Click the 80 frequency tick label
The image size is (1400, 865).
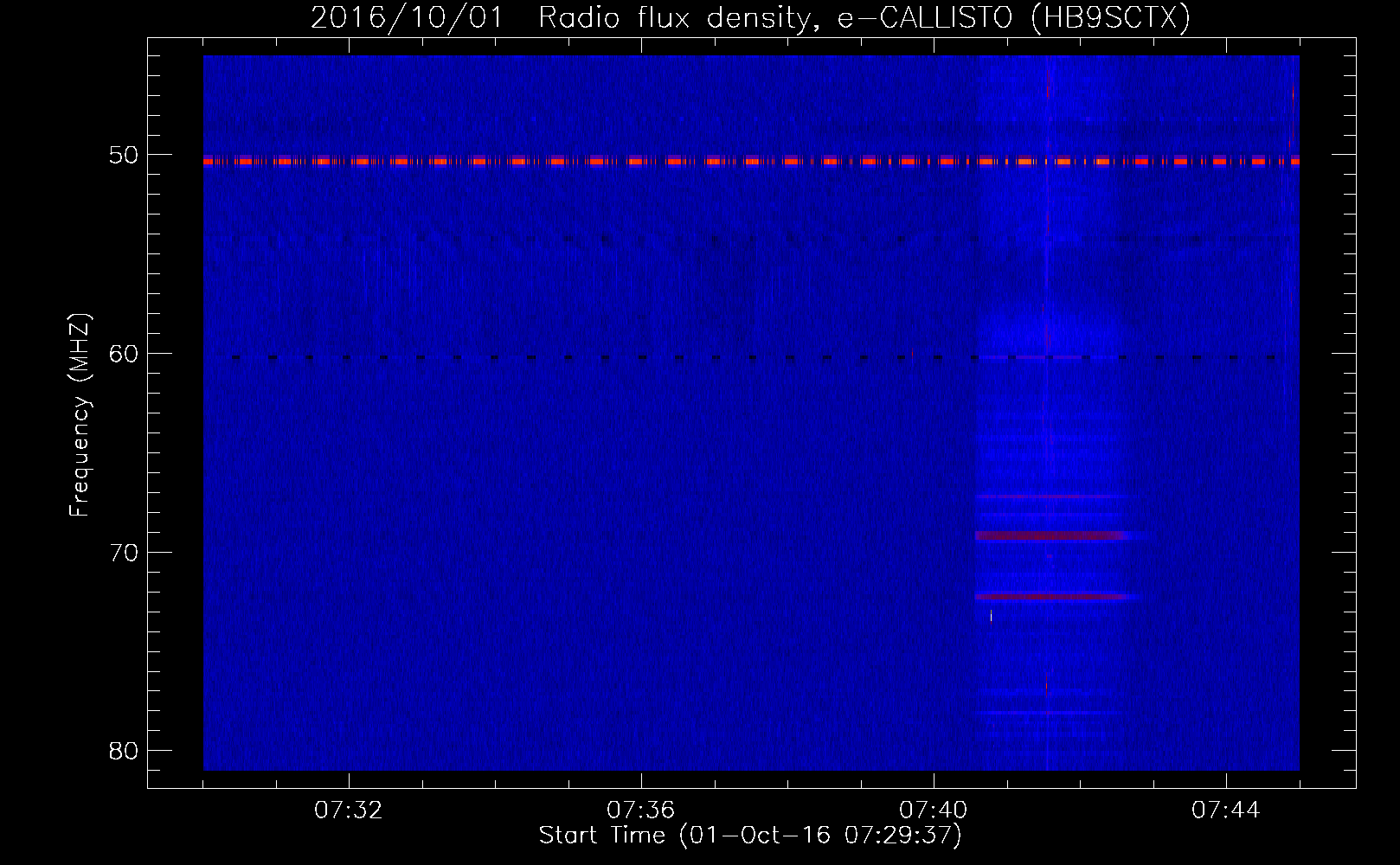pyautogui.click(x=125, y=750)
